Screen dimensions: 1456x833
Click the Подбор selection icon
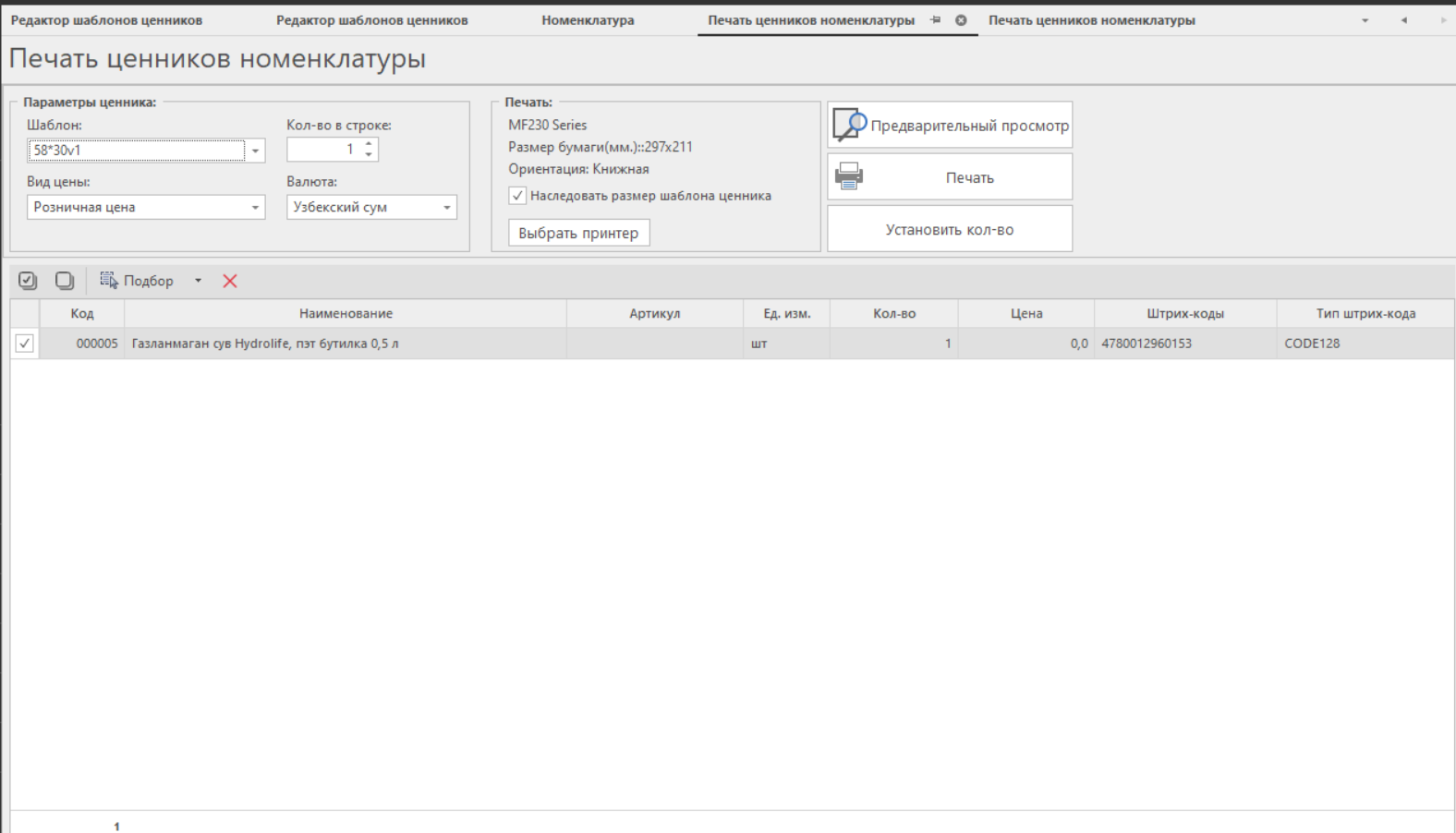[109, 281]
